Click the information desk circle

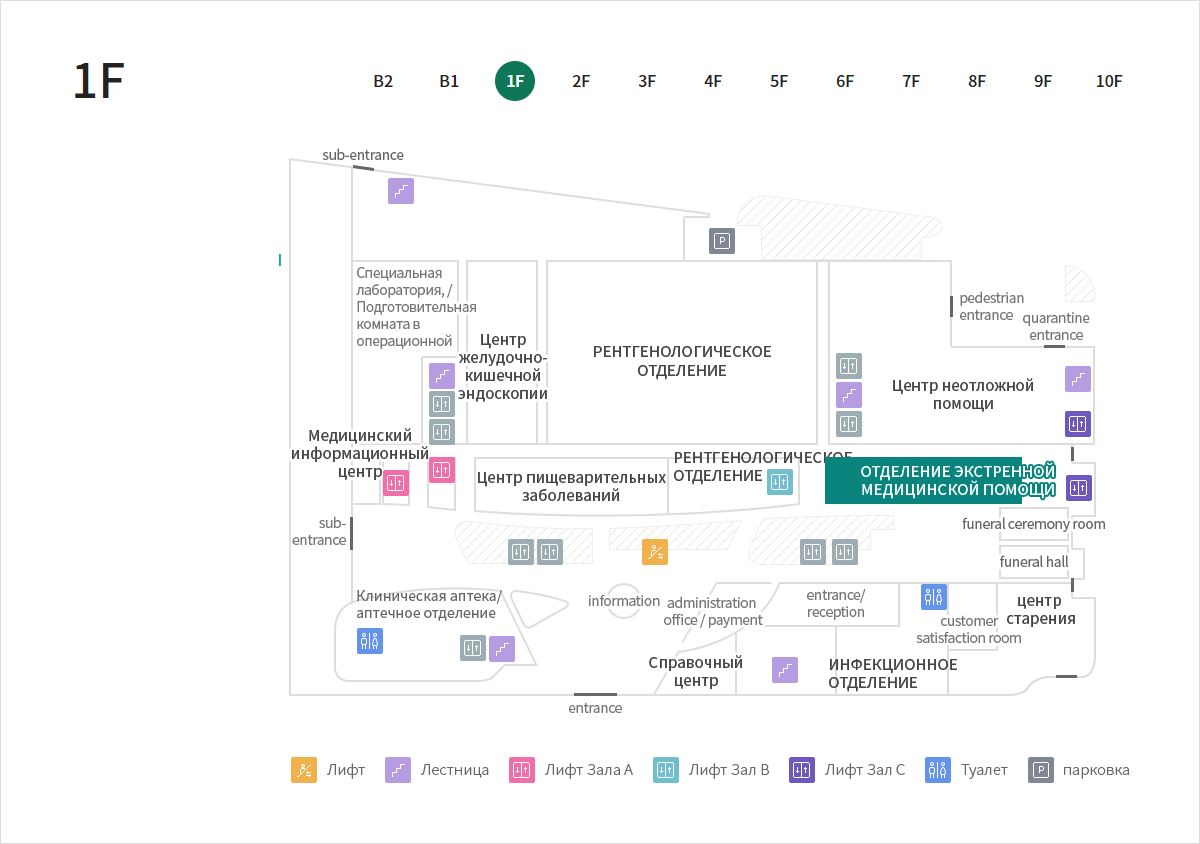point(624,601)
